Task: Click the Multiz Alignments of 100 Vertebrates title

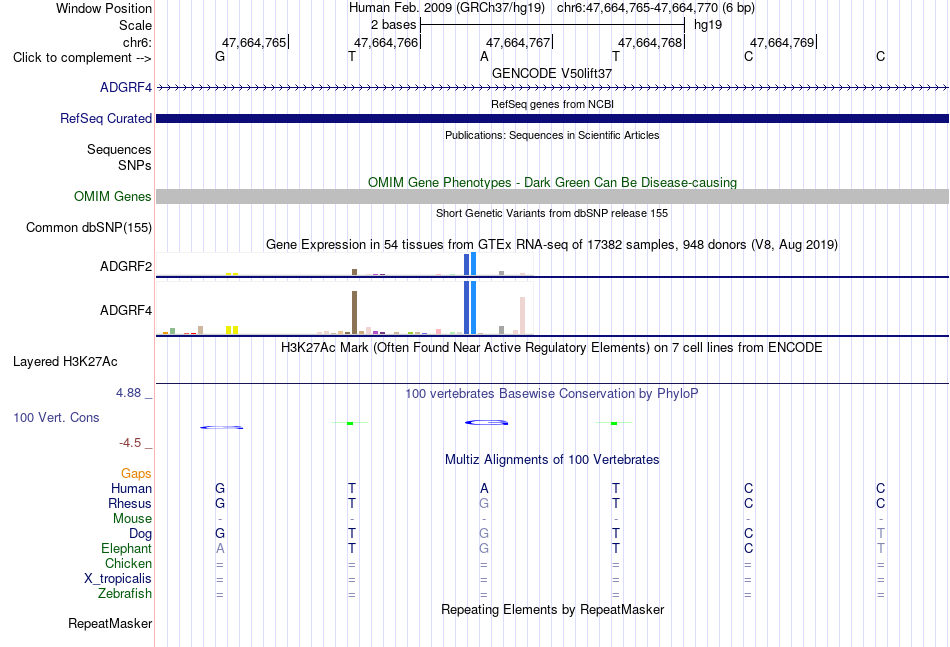Action: pyautogui.click(x=552, y=459)
